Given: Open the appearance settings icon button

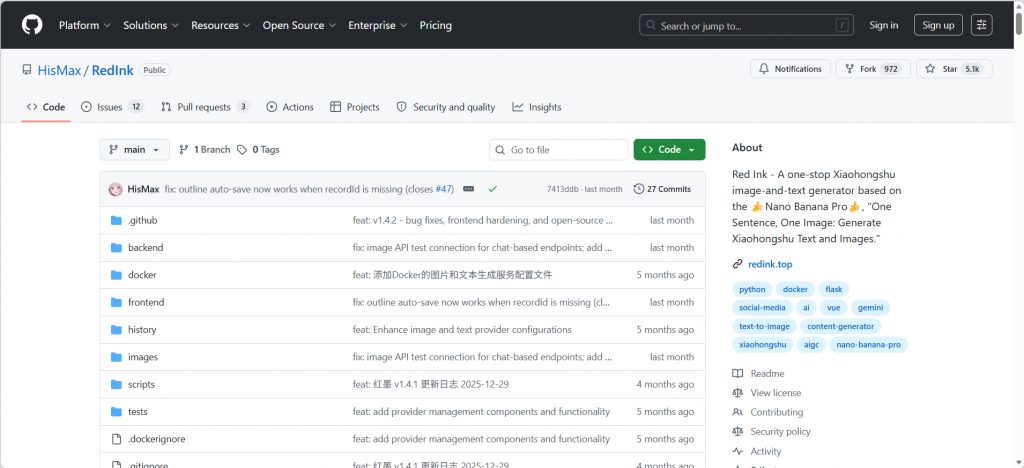Looking at the screenshot, I should (x=981, y=25).
